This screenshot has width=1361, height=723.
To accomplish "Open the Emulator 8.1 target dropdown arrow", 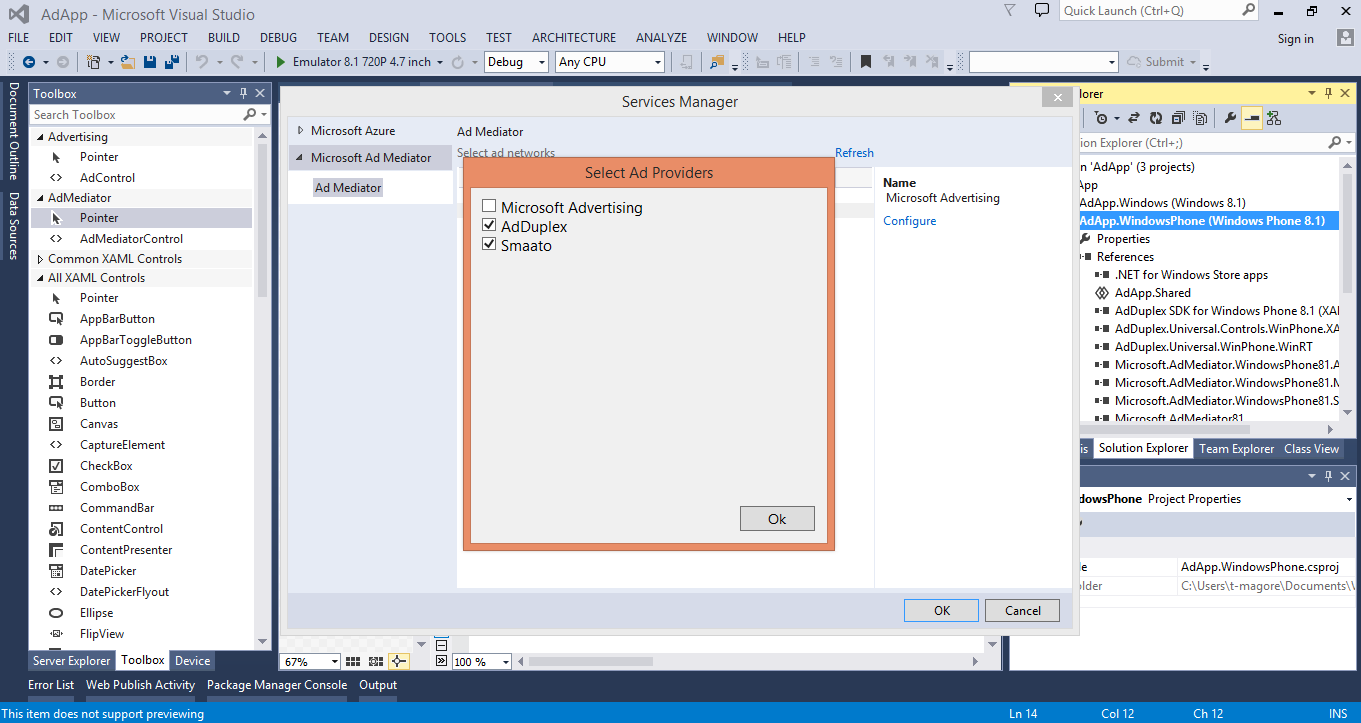I will point(440,62).
